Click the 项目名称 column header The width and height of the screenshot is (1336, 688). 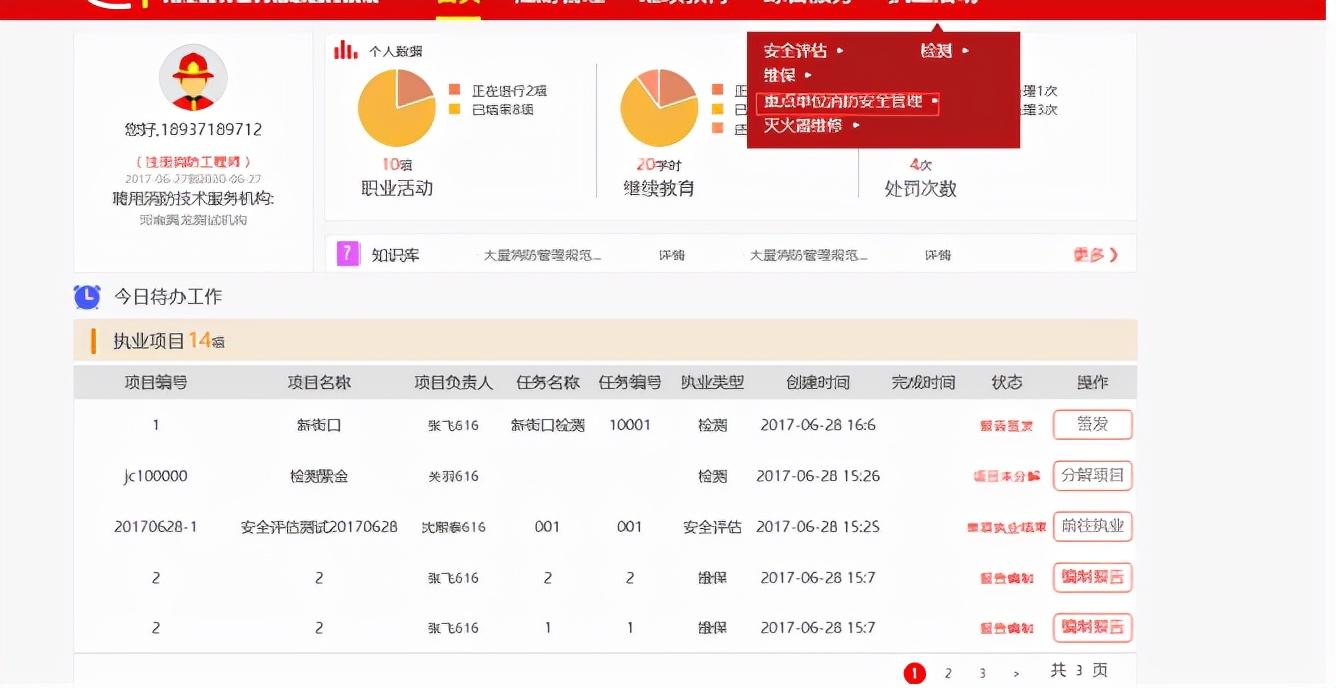coord(319,382)
